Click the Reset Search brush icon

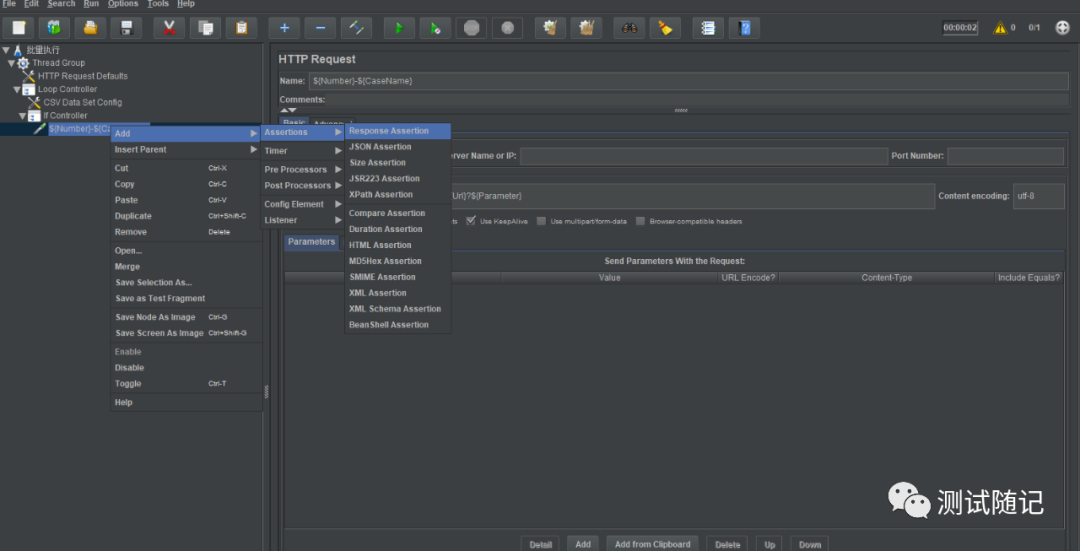(x=665, y=28)
